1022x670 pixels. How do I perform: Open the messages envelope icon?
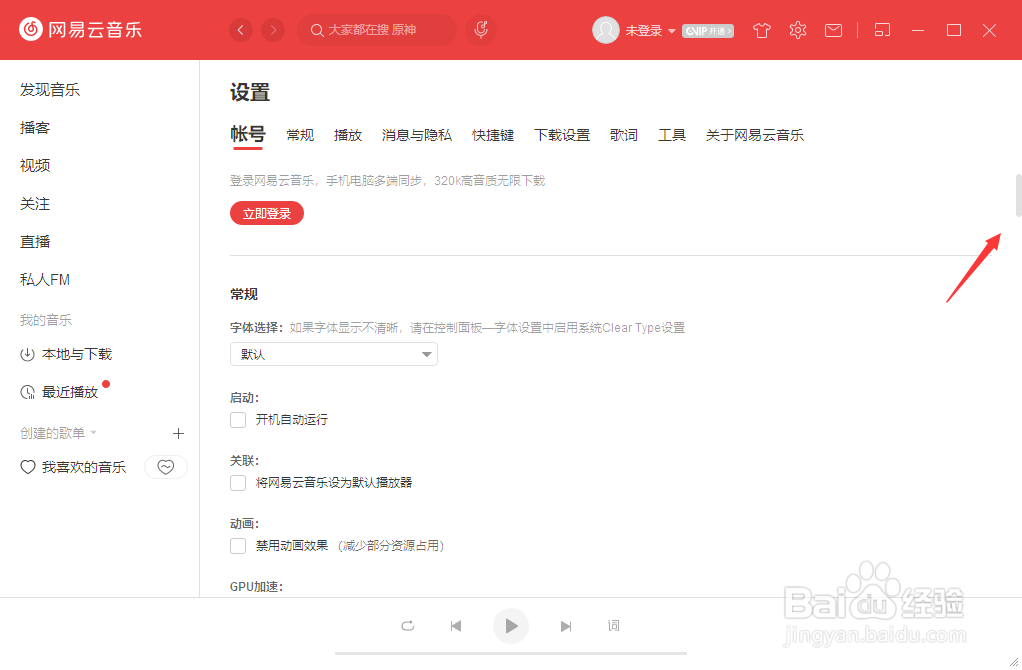click(x=833, y=30)
